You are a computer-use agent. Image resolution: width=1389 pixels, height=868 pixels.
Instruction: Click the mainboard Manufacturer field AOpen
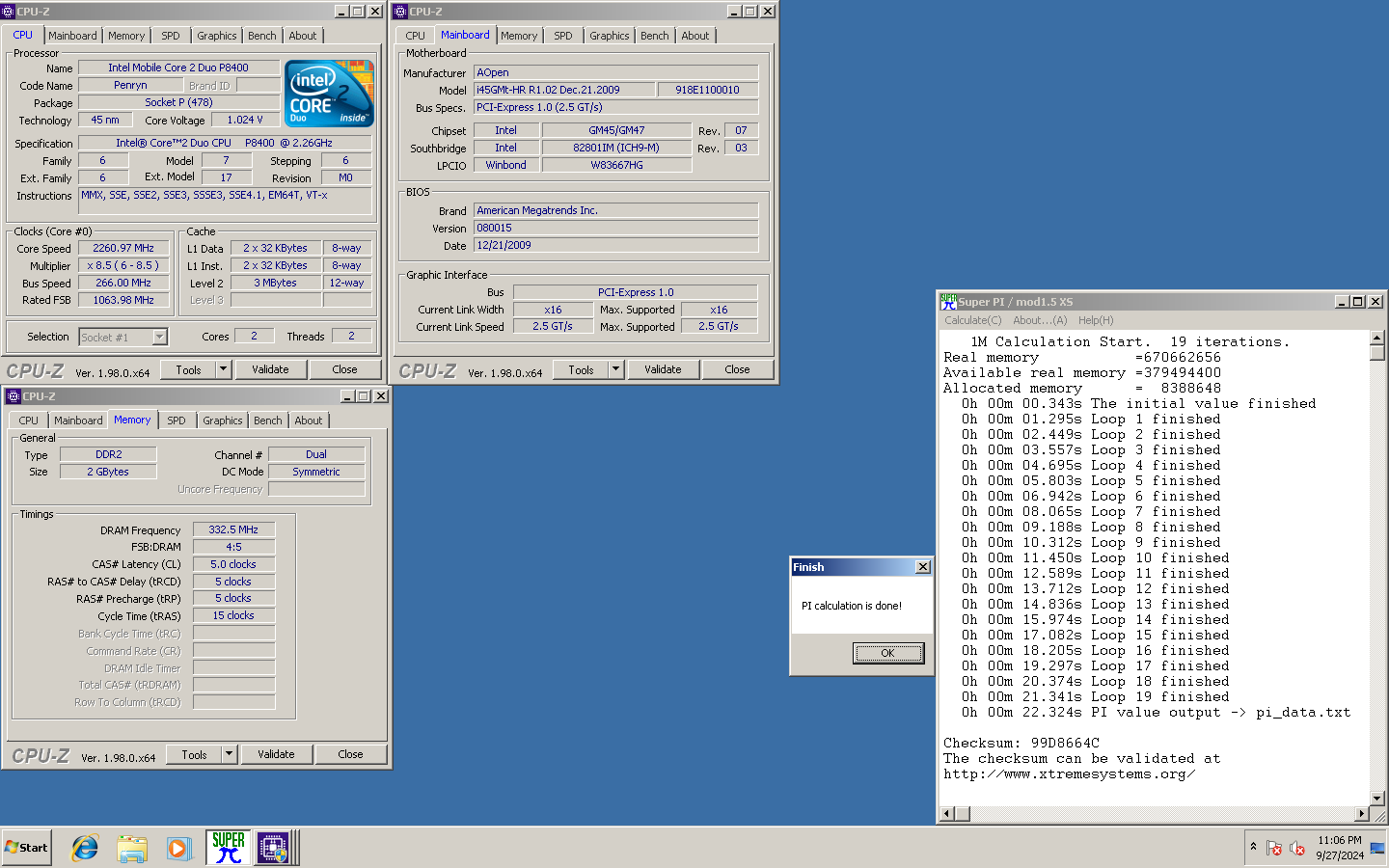point(615,72)
